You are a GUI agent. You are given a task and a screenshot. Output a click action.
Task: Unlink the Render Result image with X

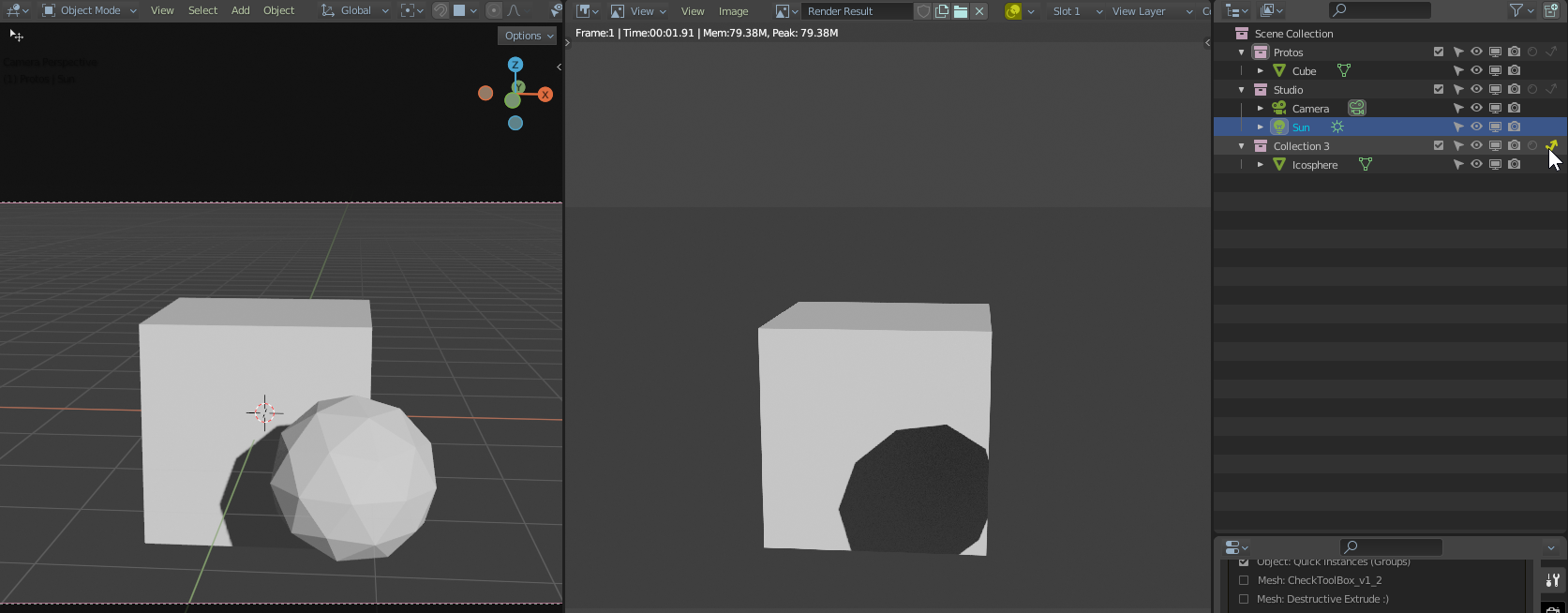pos(979,11)
